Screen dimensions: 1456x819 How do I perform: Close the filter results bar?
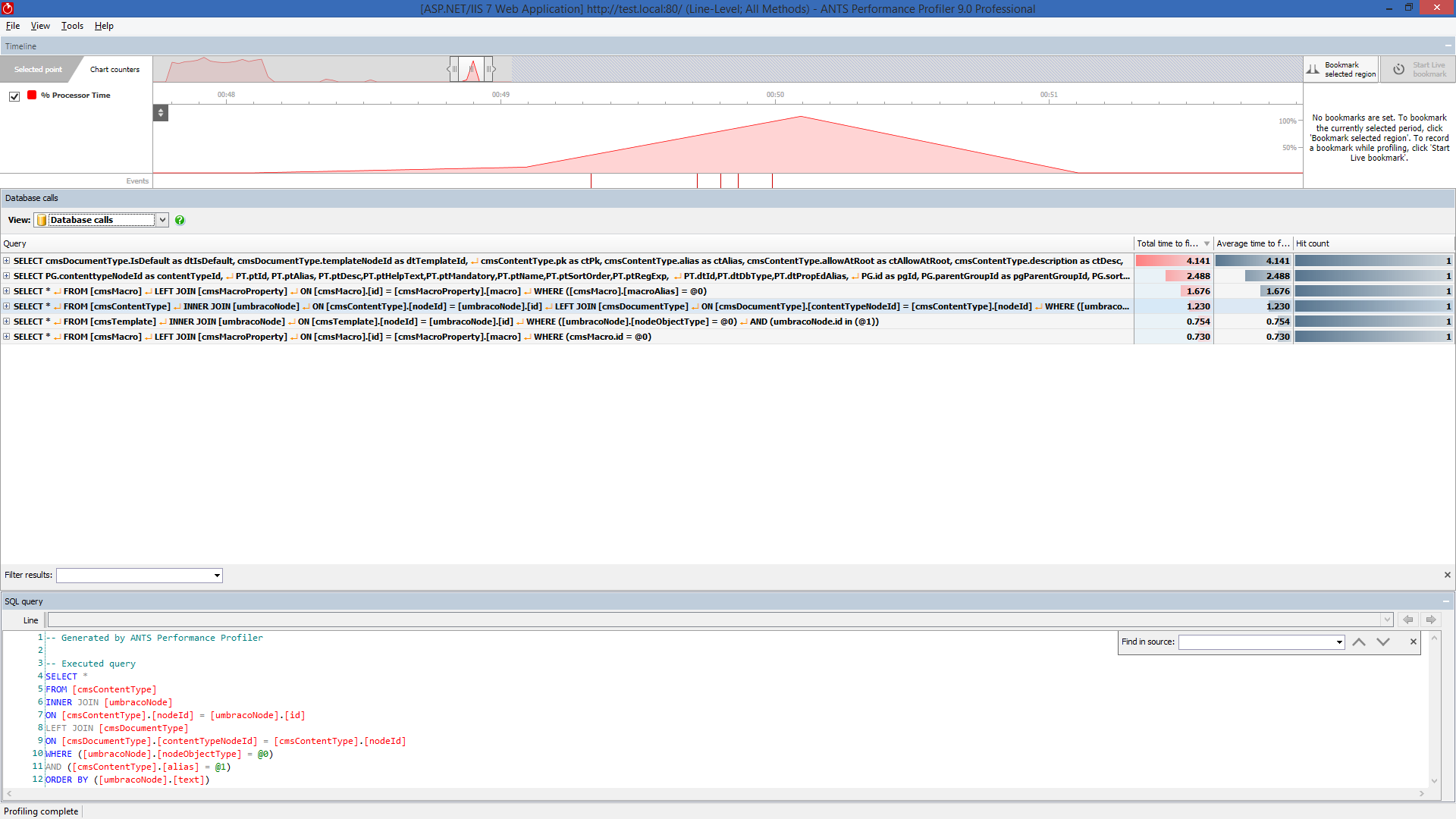pyautogui.click(x=1447, y=575)
